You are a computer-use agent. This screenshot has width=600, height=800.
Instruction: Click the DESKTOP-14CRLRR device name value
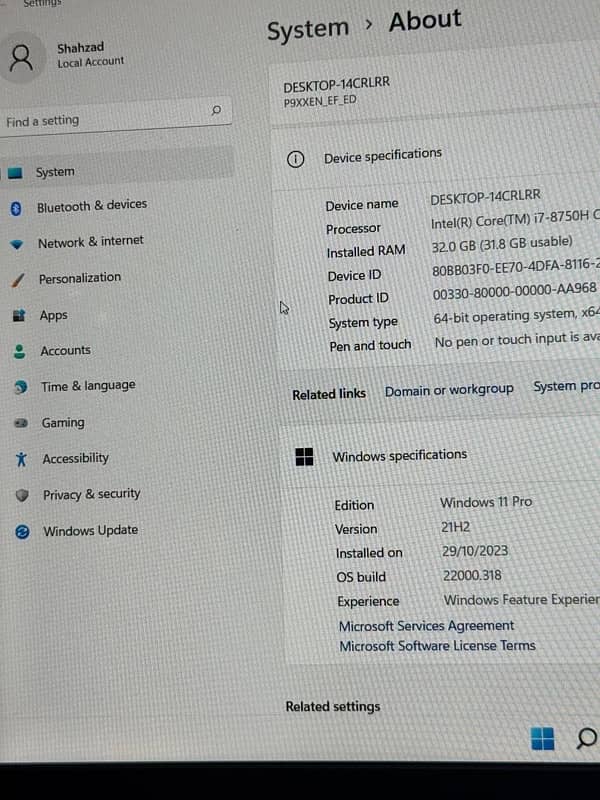485,196
